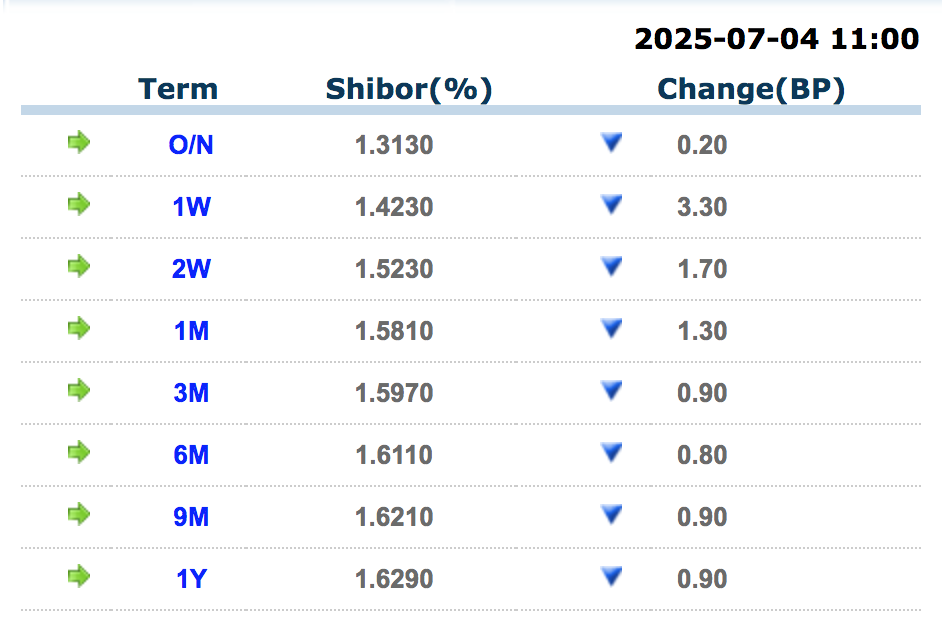Screen dimensions: 942x638
Task: Click the green arrow beside 9M
Action: point(79,515)
